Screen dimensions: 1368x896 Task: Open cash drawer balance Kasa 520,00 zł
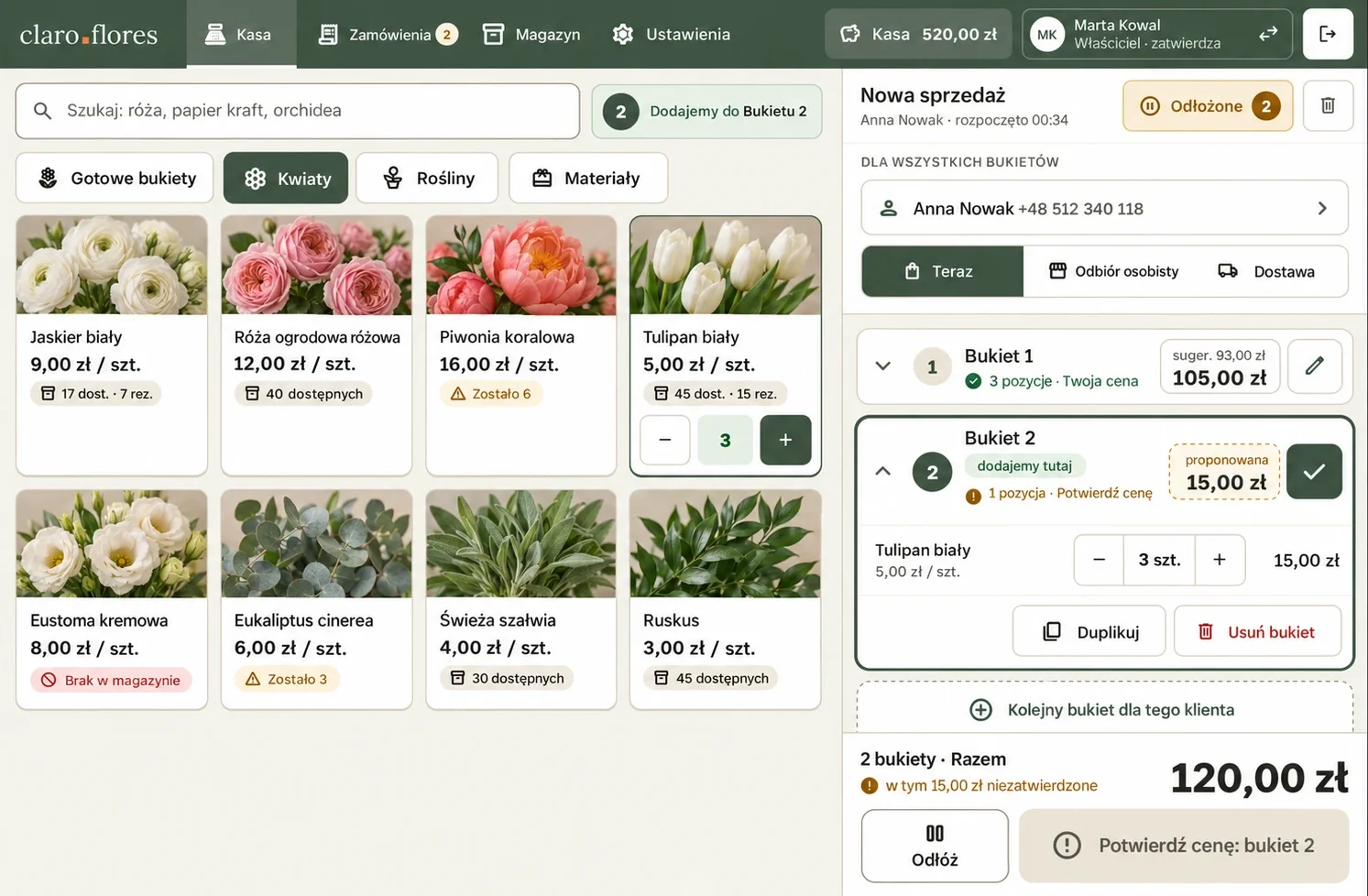[x=918, y=34]
